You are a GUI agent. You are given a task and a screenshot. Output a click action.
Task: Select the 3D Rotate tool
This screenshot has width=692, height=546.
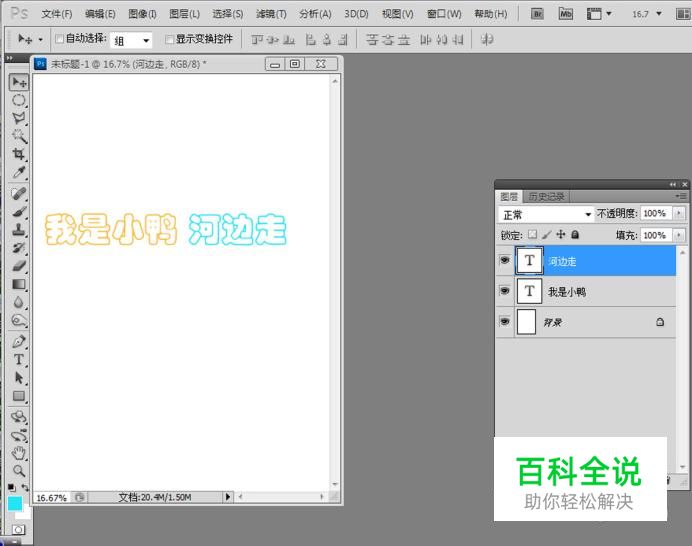click(x=19, y=417)
